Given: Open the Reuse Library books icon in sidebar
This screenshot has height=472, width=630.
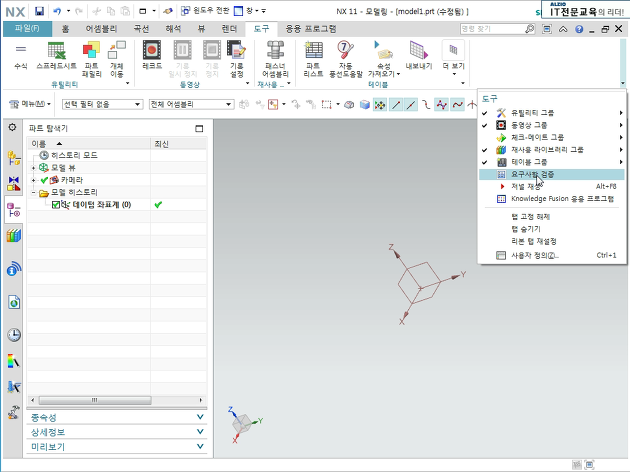Looking at the screenshot, I should tap(14, 235).
